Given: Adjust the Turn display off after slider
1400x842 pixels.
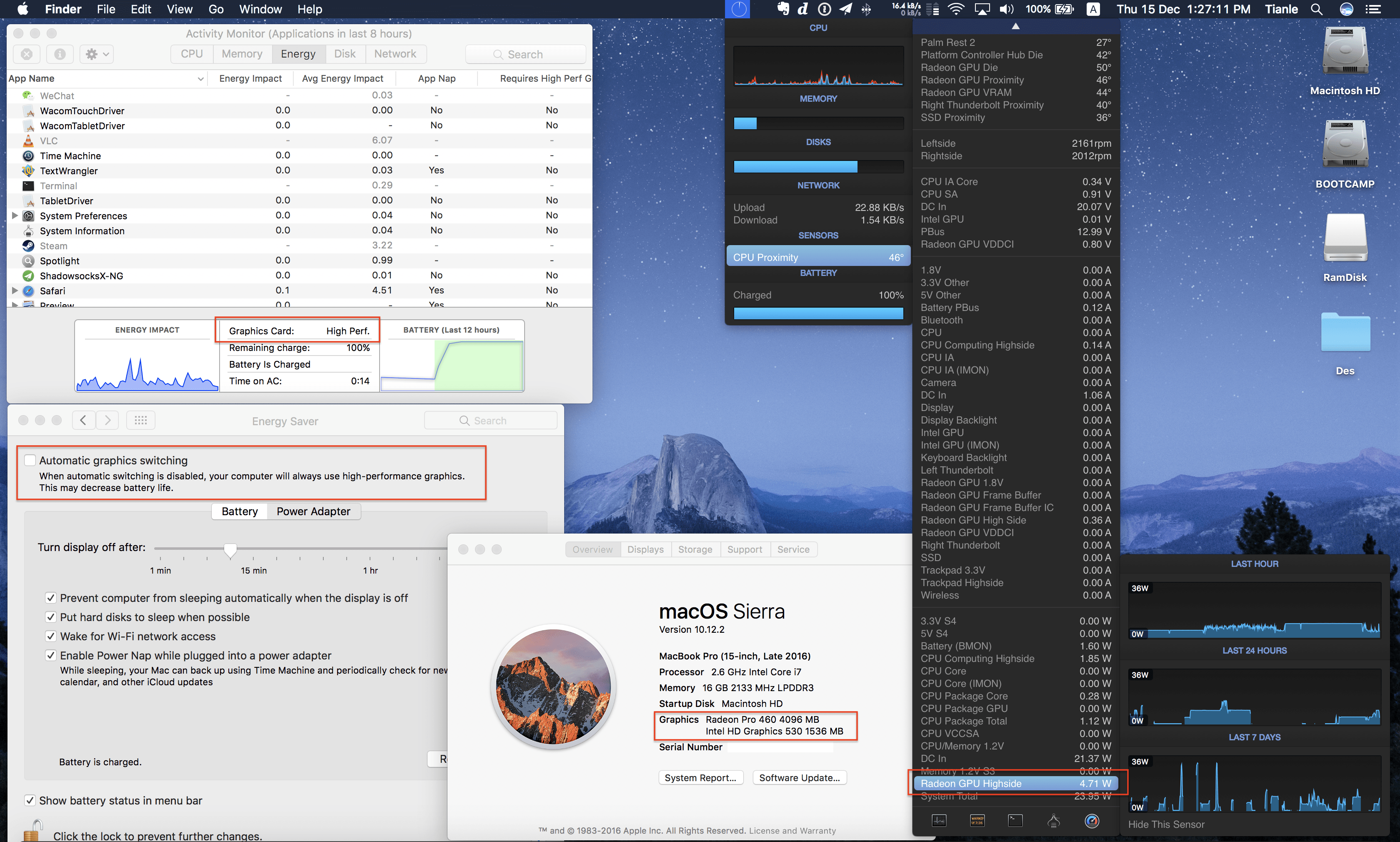Looking at the screenshot, I should (230, 549).
